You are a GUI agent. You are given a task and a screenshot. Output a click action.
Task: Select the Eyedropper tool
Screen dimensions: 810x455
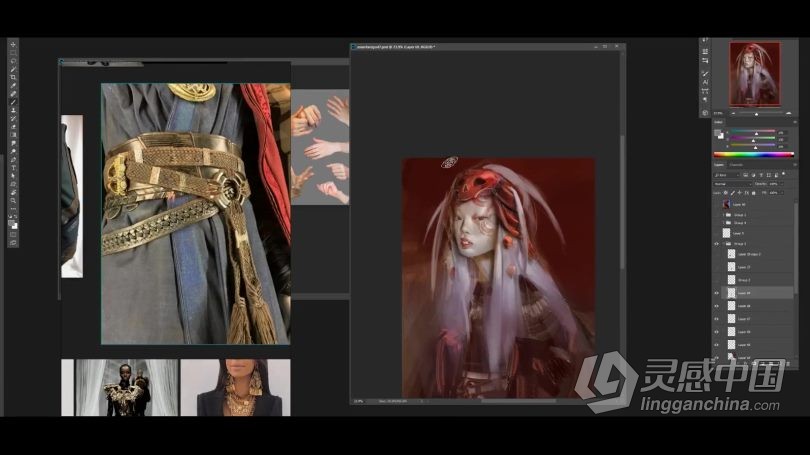tap(13, 85)
